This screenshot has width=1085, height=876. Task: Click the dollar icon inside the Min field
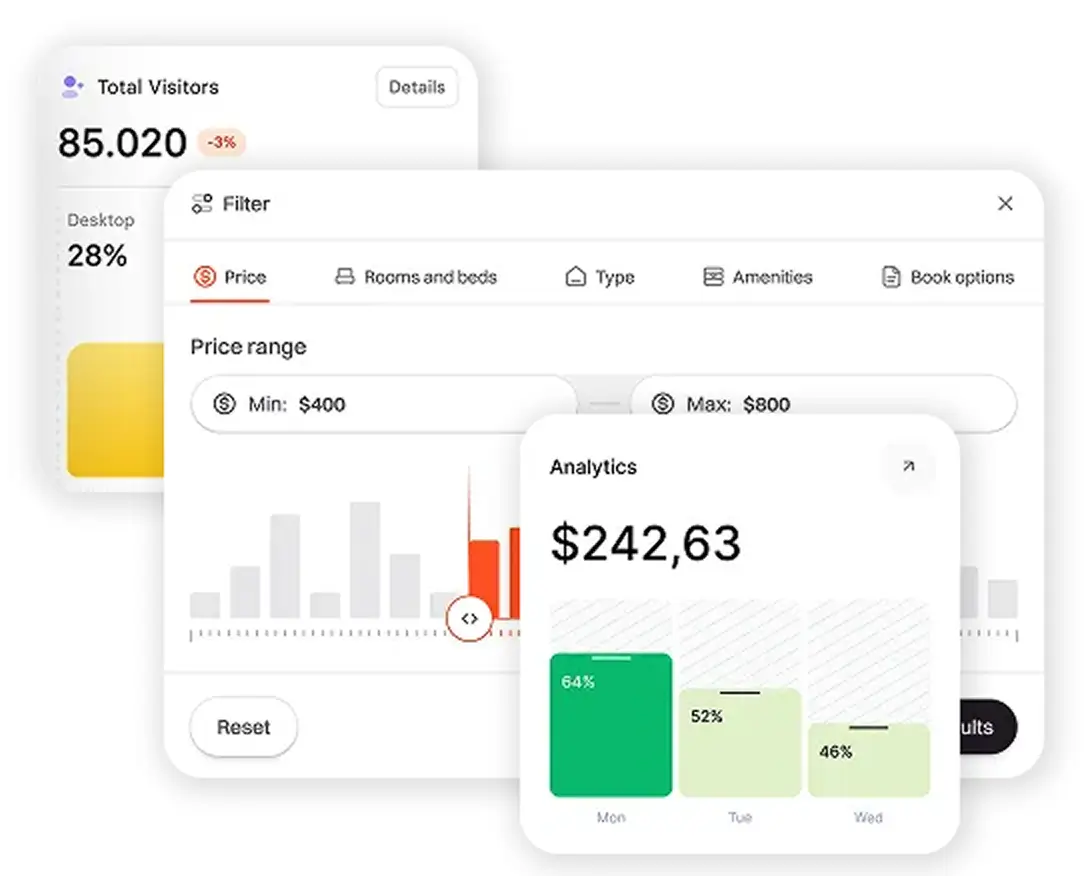[225, 404]
